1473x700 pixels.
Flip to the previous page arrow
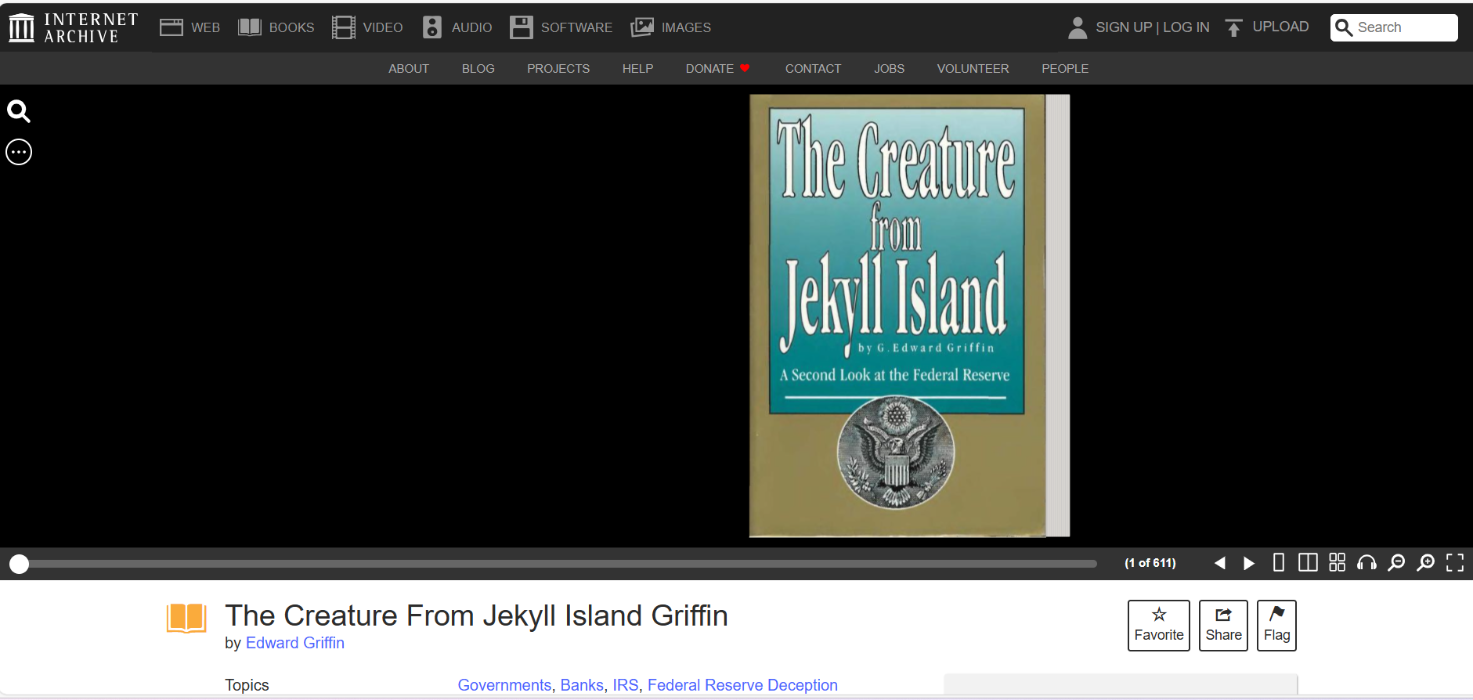[x=1220, y=563]
